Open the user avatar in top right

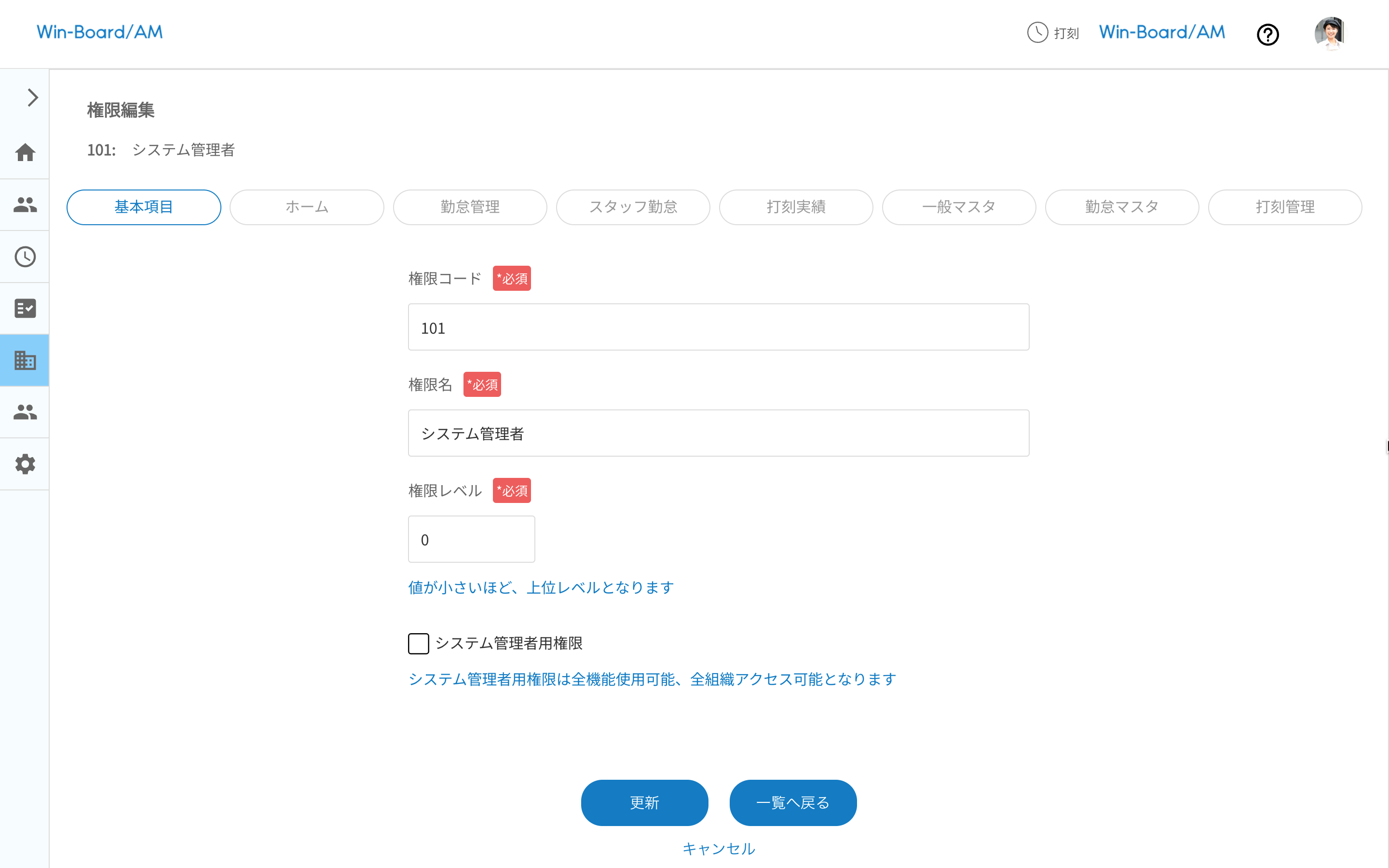pyautogui.click(x=1332, y=33)
